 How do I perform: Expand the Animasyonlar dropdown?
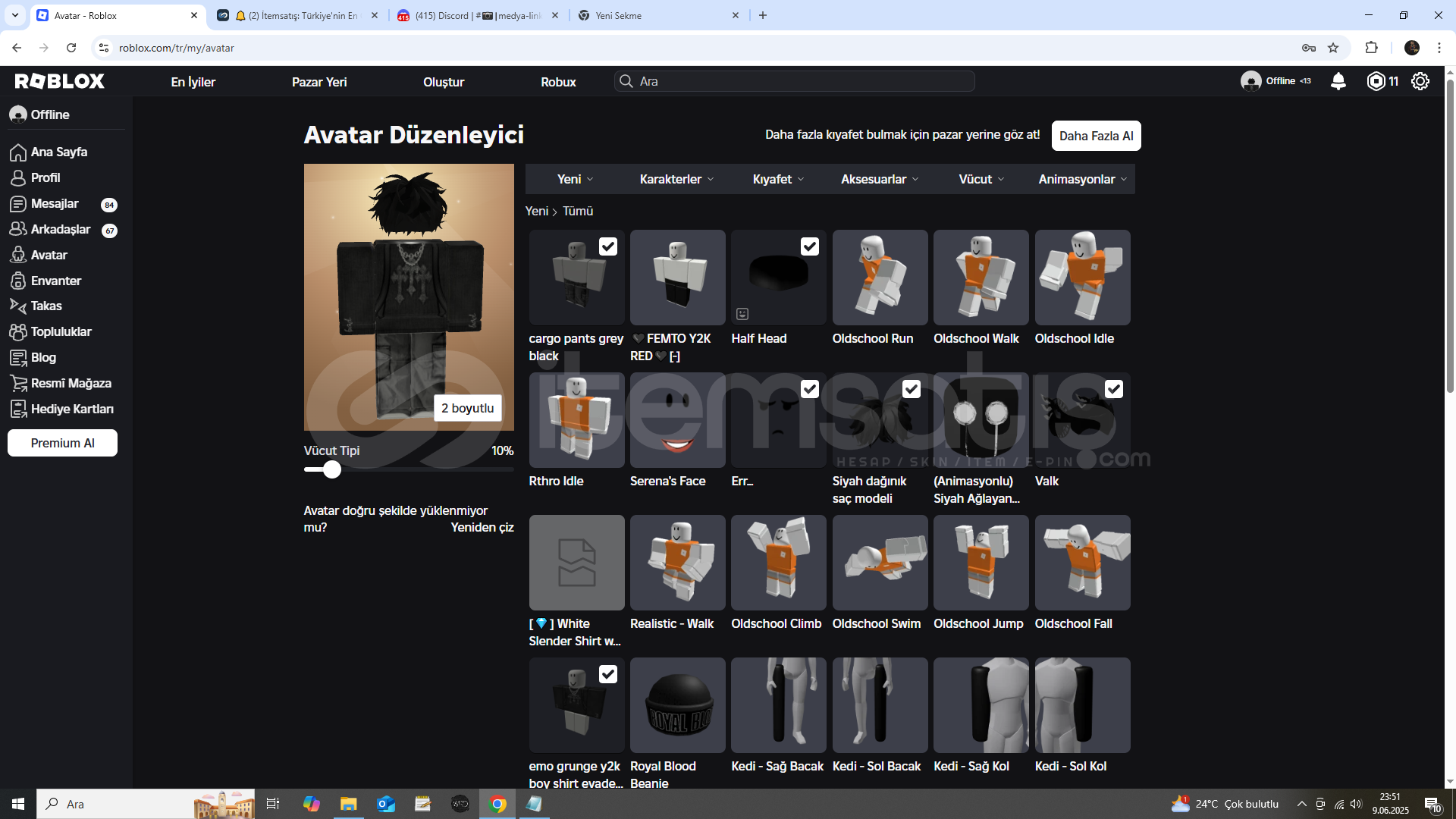(1082, 179)
